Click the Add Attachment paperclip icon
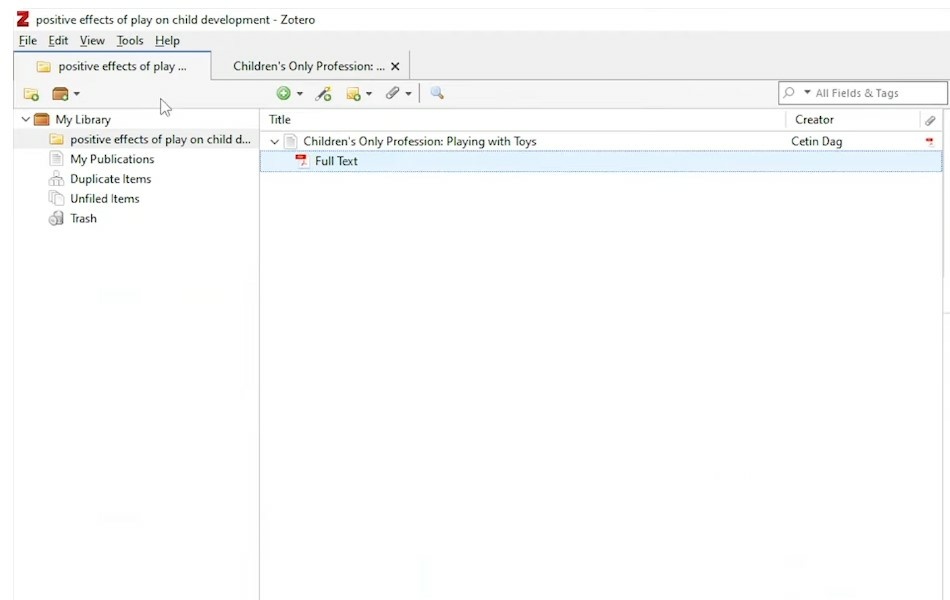The width and height of the screenshot is (950, 600). tap(393, 93)
